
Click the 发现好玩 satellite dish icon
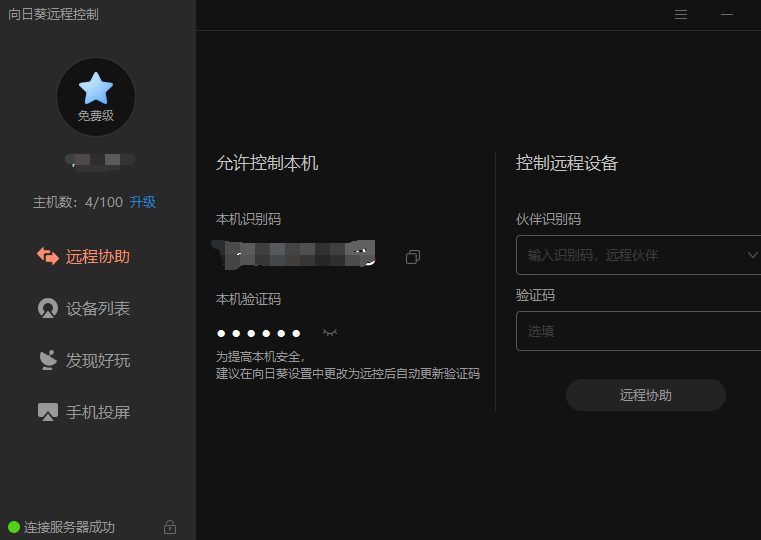pos(48,360)
